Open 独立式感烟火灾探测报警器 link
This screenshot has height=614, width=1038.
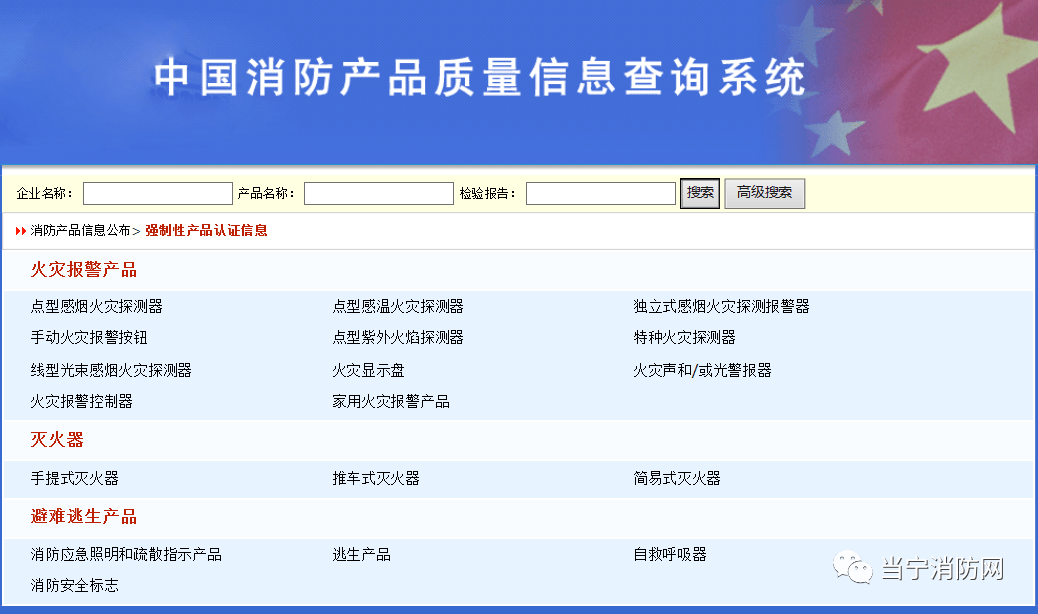(x=722, y=306)
